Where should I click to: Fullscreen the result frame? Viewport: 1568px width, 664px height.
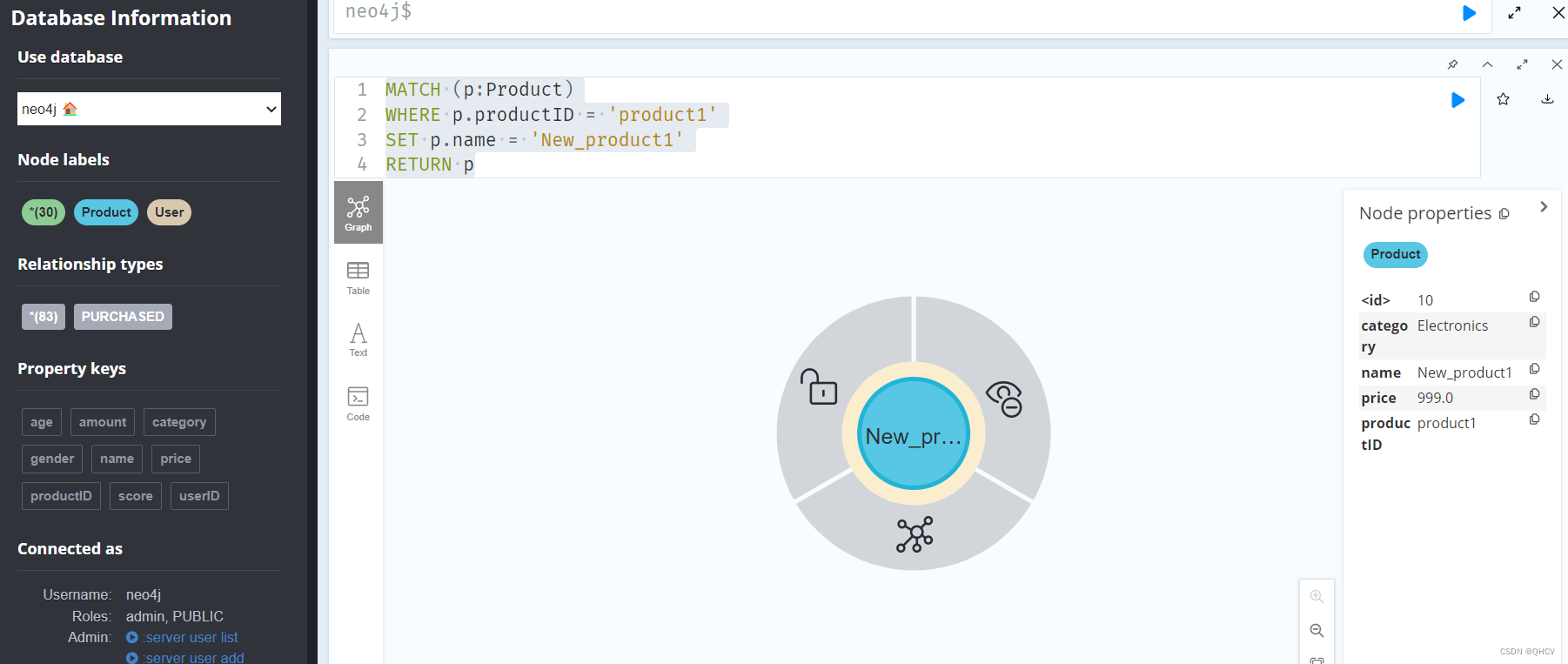pos(1522,64)
